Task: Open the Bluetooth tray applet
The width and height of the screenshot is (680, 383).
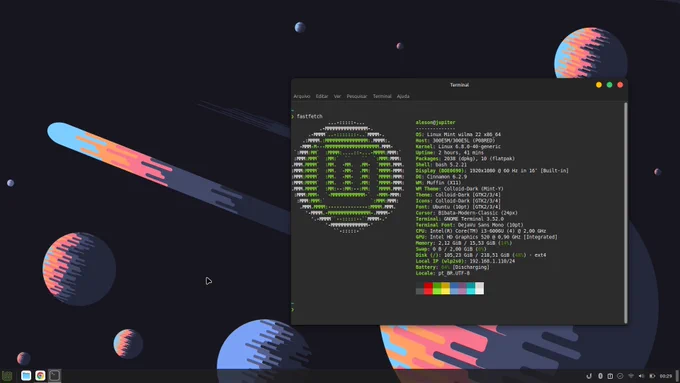Action: coord(601,376)
